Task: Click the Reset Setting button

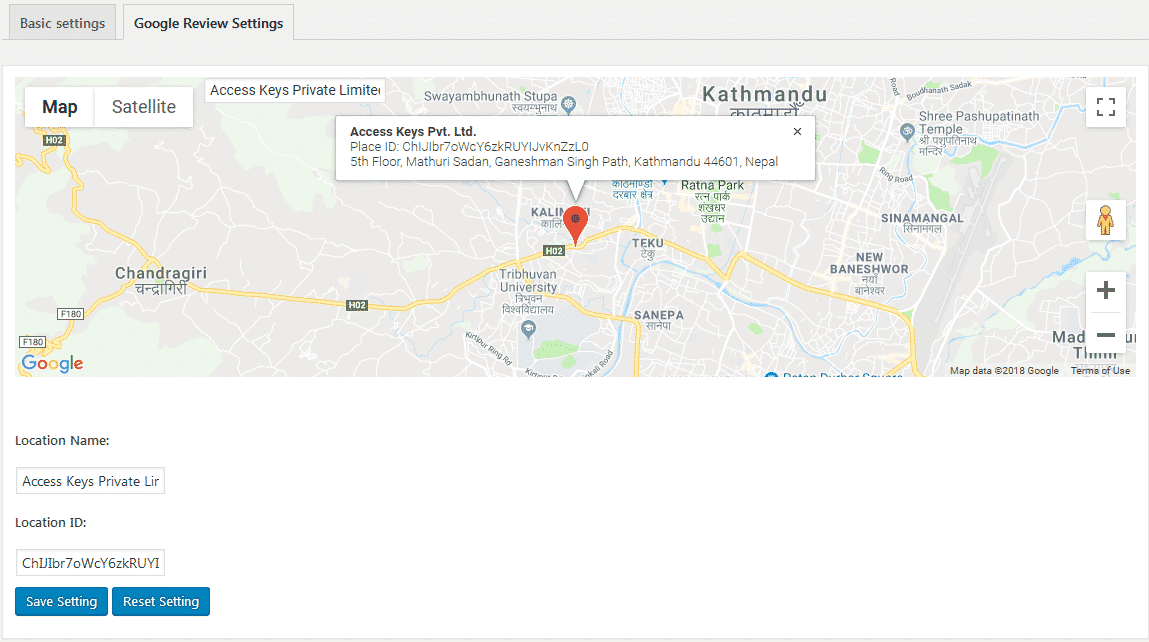Action: [161, 602]
